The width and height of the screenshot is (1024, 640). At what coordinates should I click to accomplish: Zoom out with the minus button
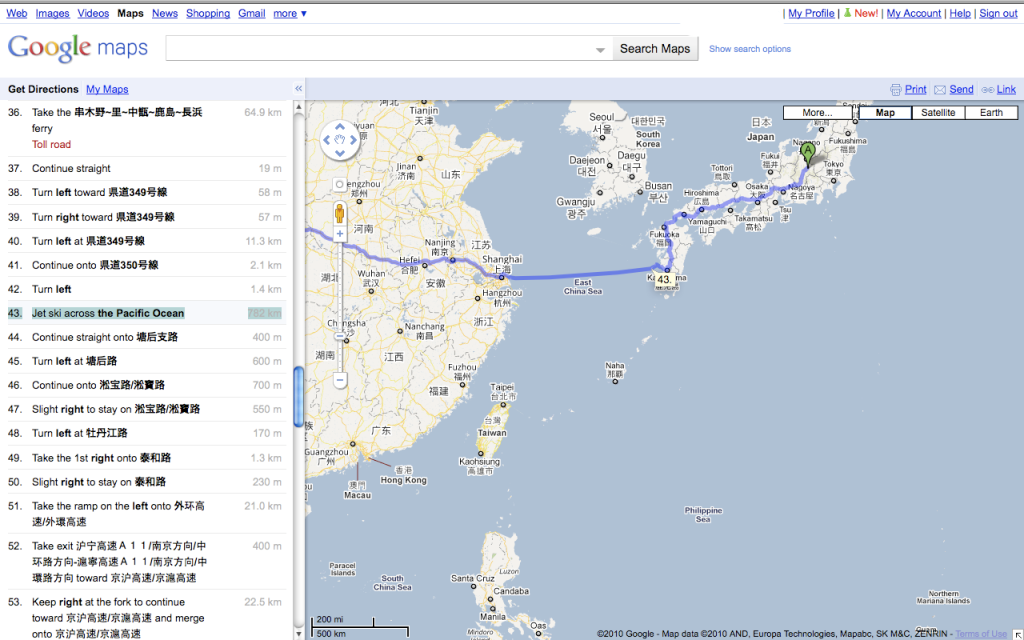(x=340, y=380)
